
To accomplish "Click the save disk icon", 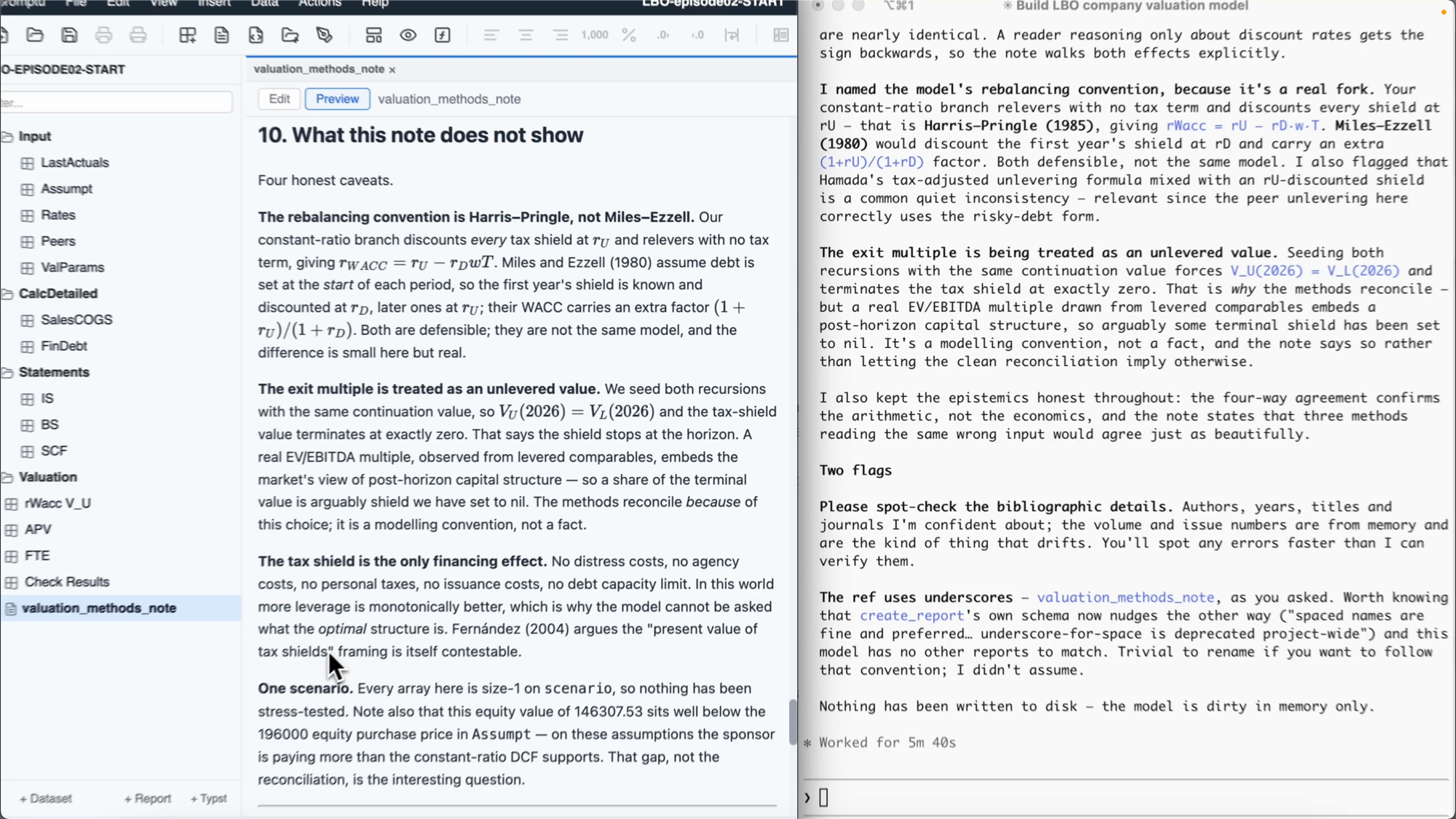I will [69, 35].
